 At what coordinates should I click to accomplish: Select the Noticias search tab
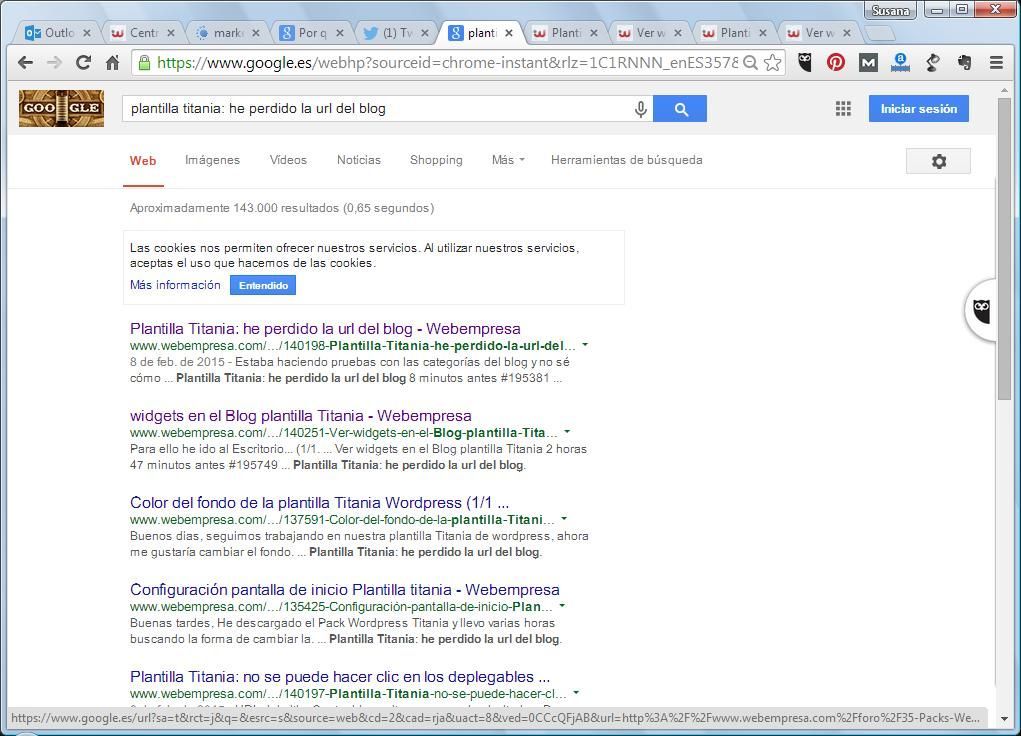pyautogui.click(x=359, y=160)
